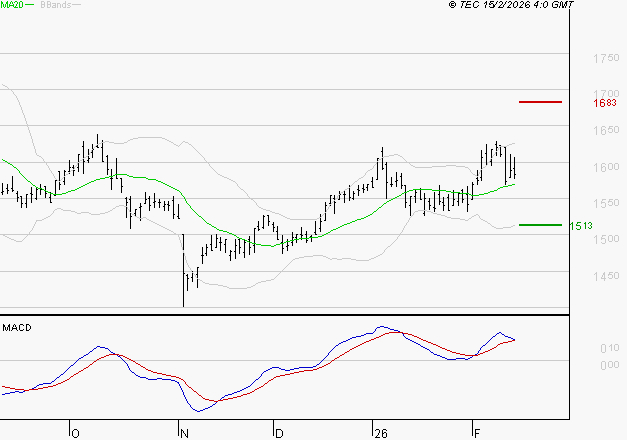
Task: Click the TEC copyright timestamp text
Action: click(512, 6)
